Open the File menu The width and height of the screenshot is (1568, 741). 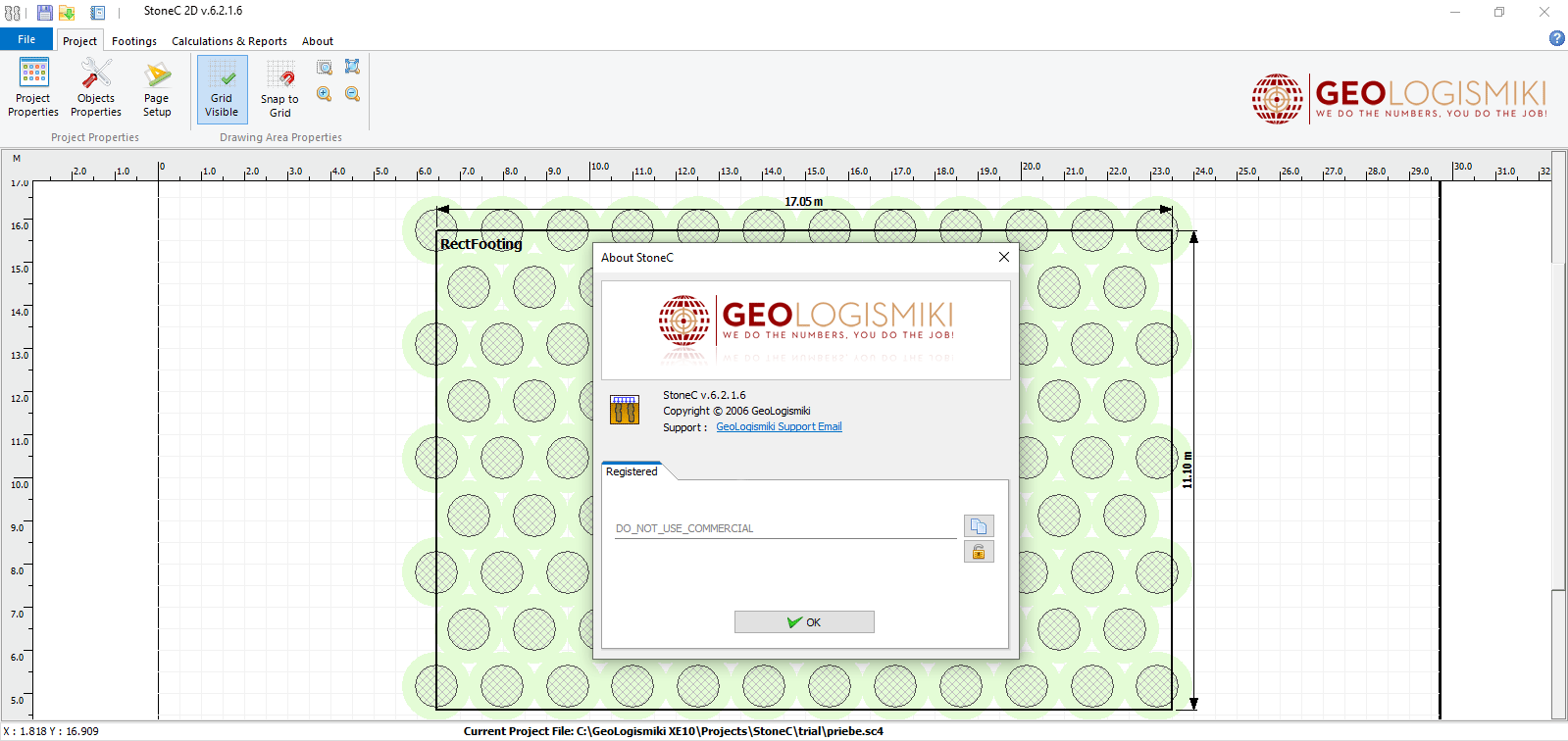click(26, 39)
